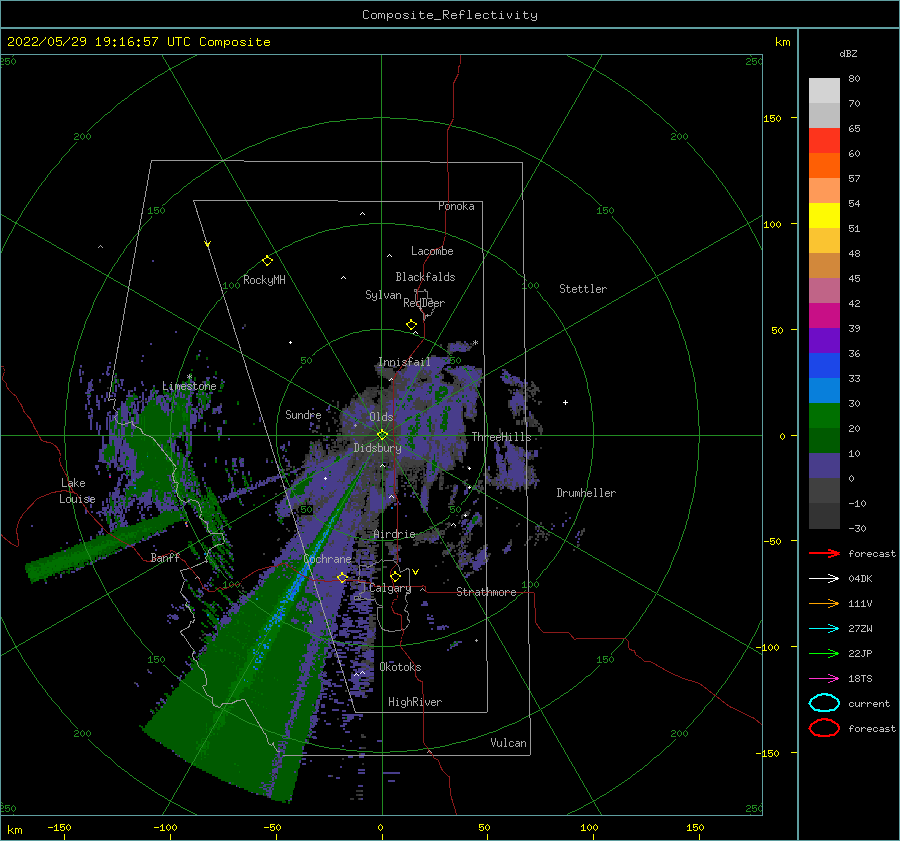Click the orange 57-60 dBZ color swatch
The width and height of the screenshot is (900, 841).
tap(824, 166)
